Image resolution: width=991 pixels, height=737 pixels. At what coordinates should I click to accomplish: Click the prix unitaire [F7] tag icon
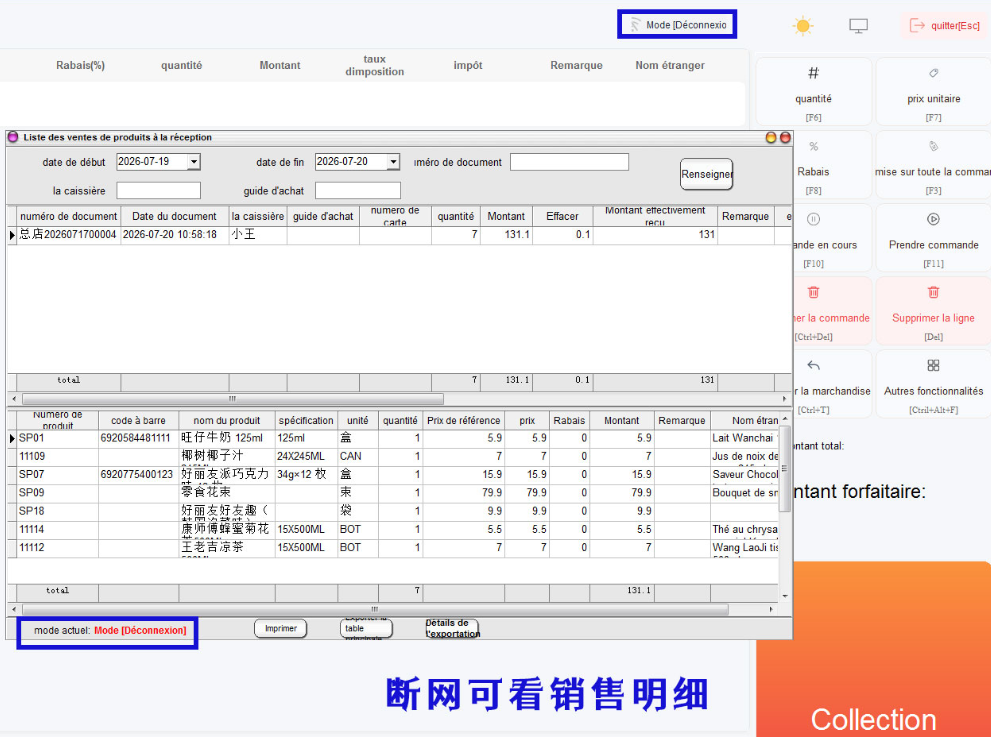[933, 73]
